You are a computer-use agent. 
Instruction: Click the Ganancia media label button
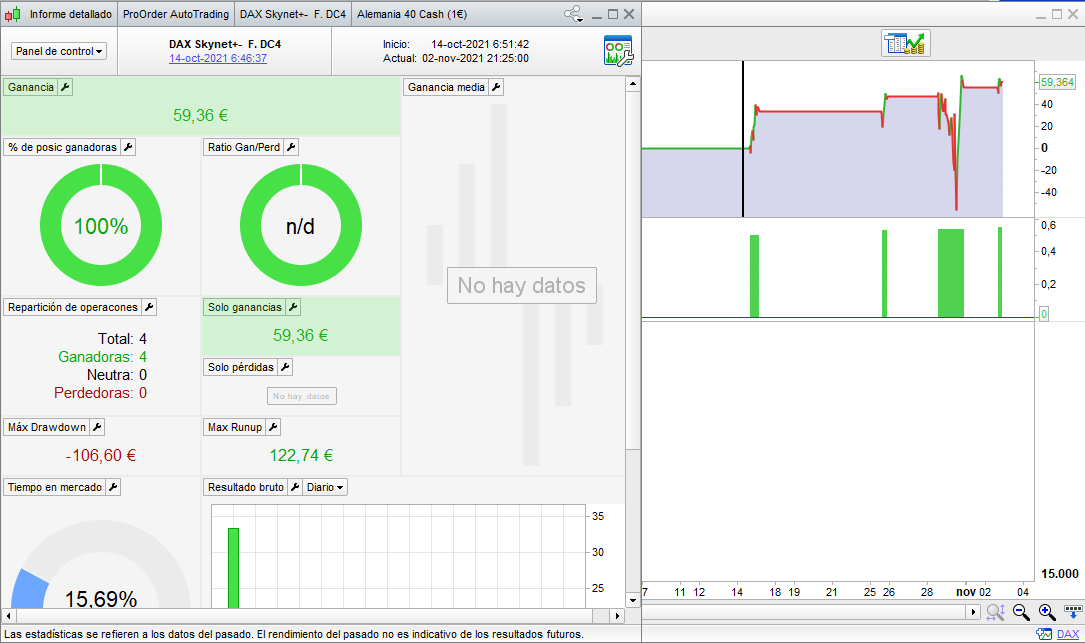446,87
